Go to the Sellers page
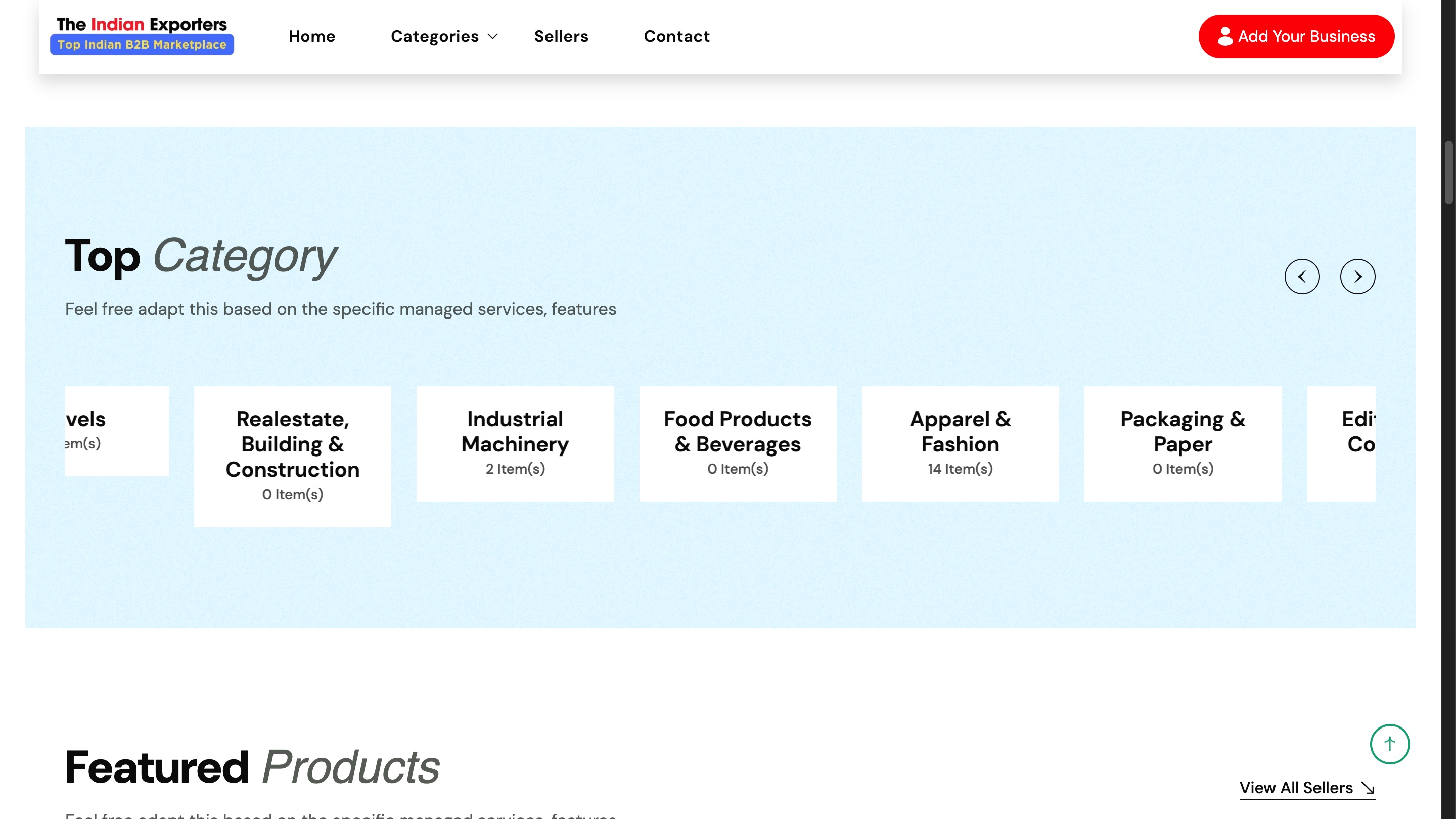 [x=561, y=37]
